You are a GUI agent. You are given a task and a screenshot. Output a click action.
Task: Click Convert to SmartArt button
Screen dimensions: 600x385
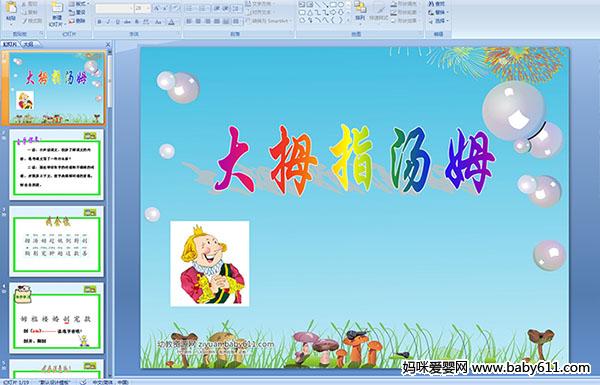pyautogui.click(x=268, y=21)
